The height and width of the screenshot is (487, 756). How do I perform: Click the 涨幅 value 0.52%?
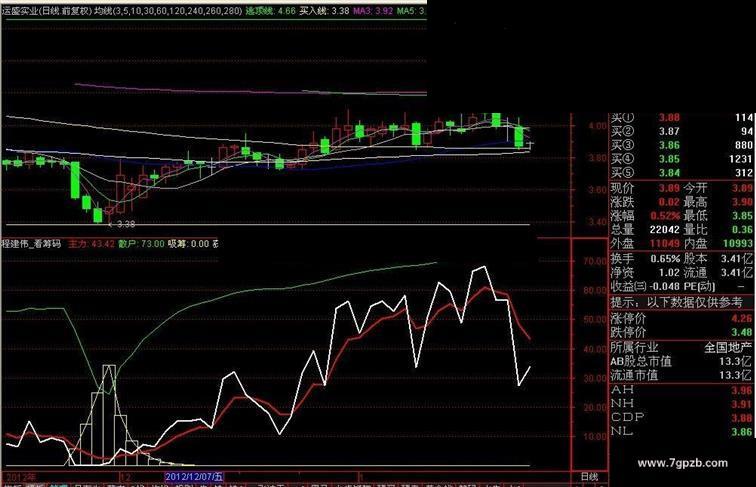point(665,216)
